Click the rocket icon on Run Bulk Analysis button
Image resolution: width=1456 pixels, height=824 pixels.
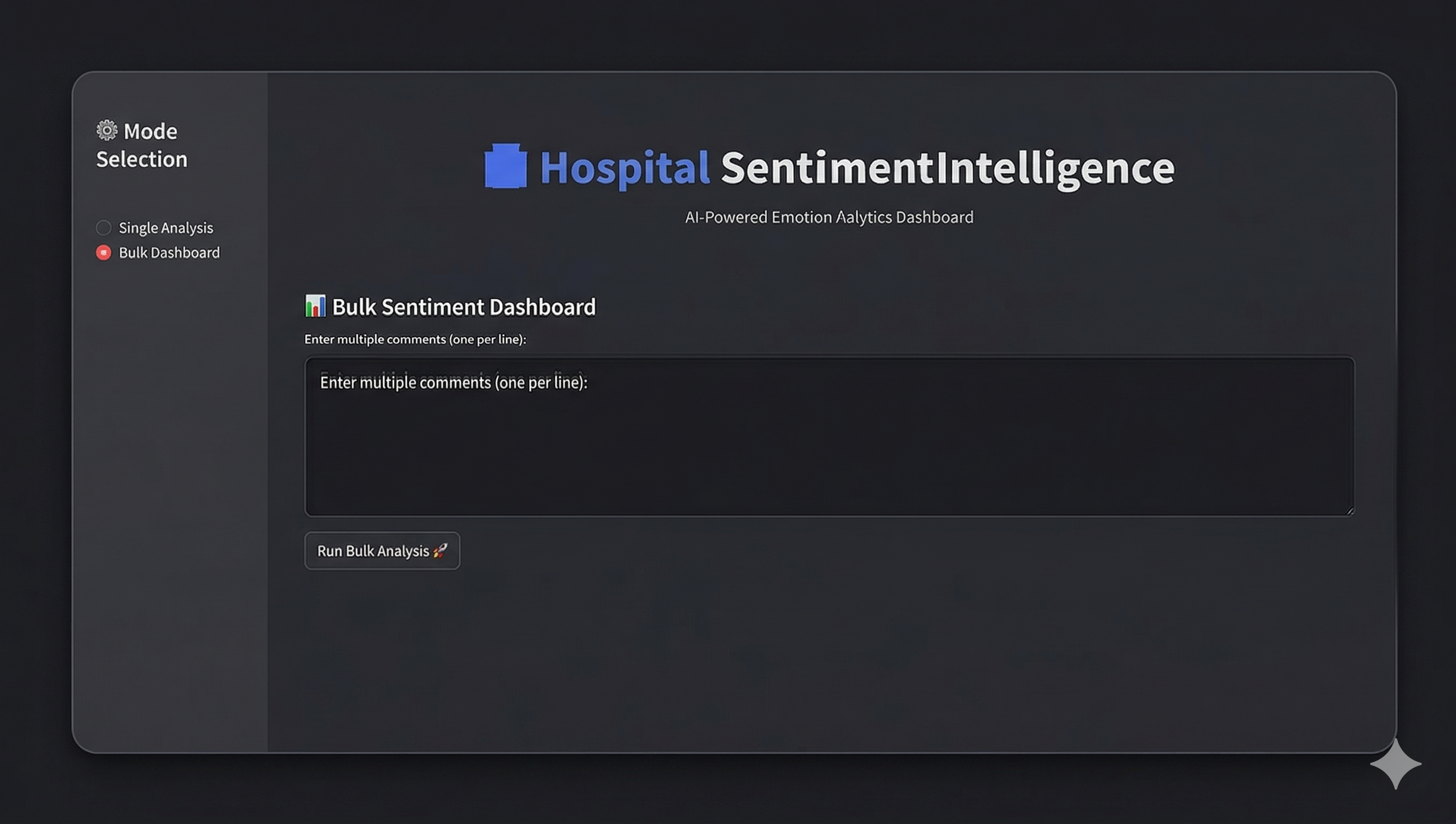pos(440,550)
